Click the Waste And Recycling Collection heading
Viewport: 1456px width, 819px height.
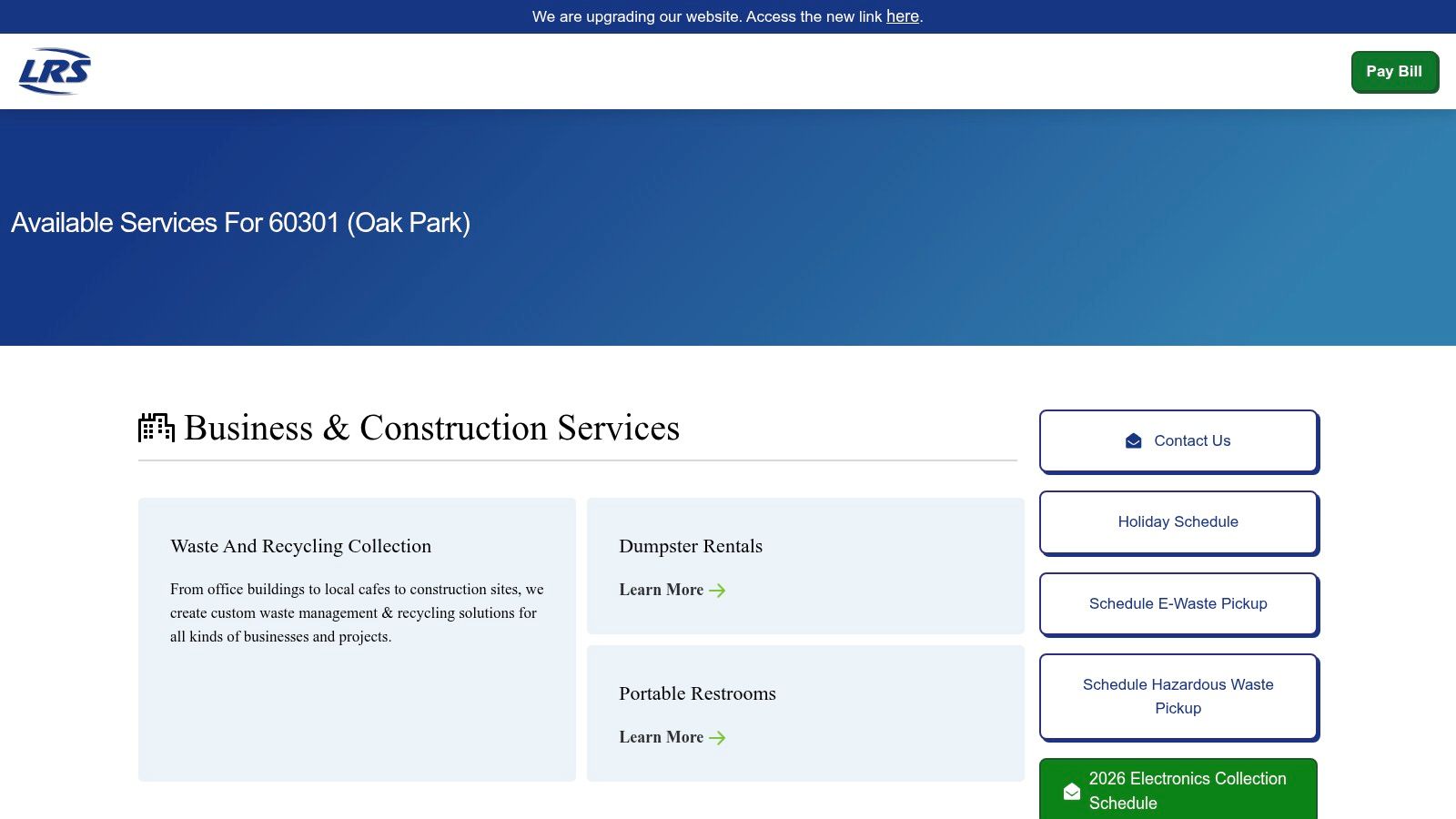[x=300, y=546]
